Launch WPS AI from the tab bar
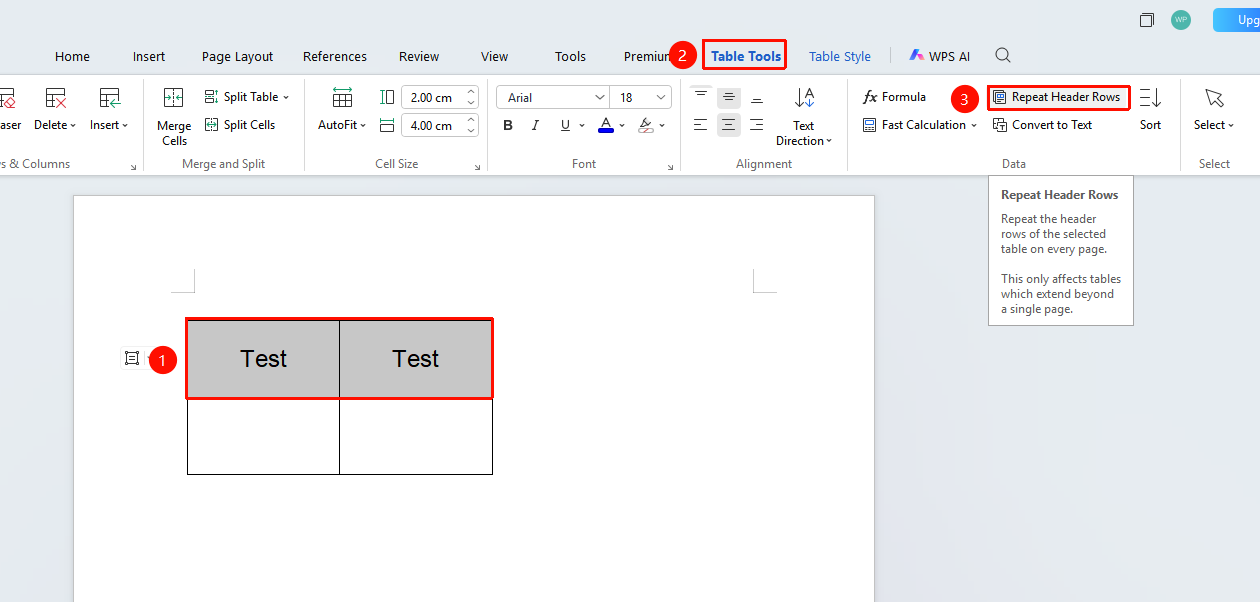 tap(939, 56)
